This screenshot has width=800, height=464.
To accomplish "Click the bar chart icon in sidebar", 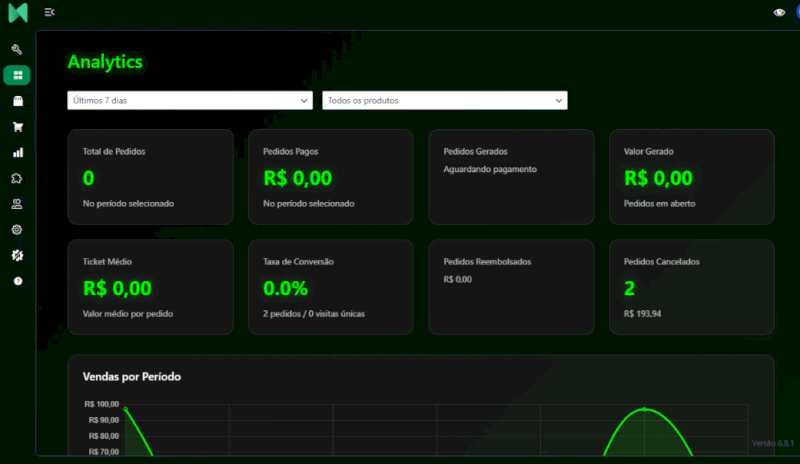I will [x=17, y=153].
